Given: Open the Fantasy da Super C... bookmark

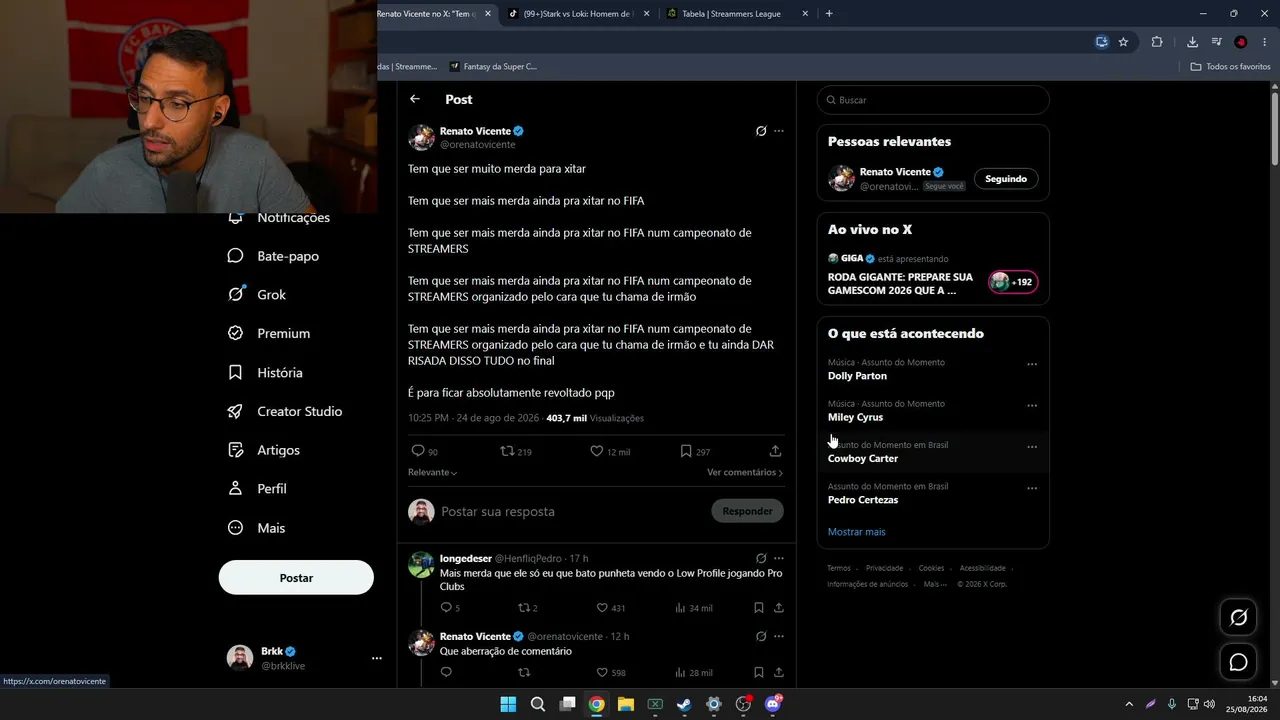Looking at the screenshot, I should (x=493, y=66).
